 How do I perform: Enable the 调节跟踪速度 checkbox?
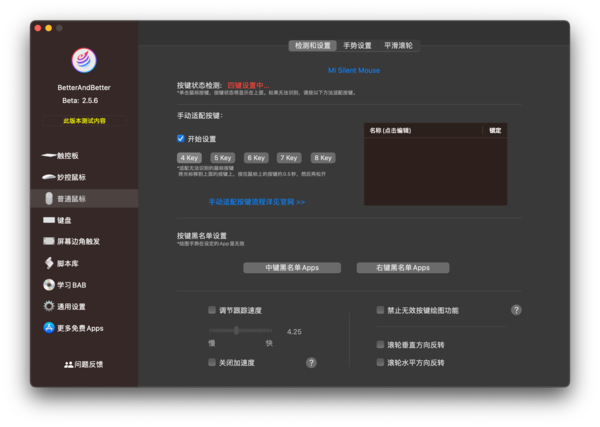(212, 310)
